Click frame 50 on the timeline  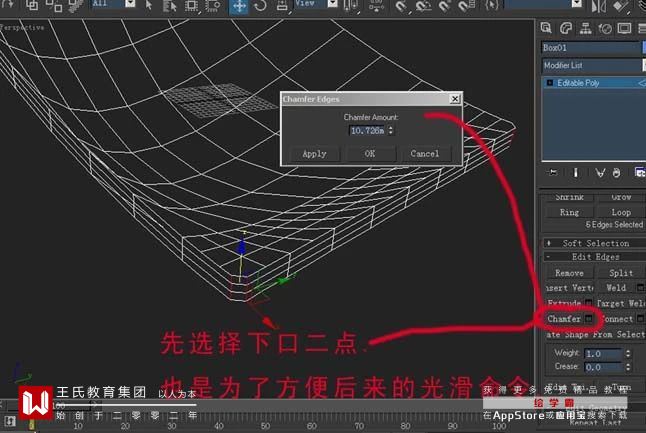[265, 426]
